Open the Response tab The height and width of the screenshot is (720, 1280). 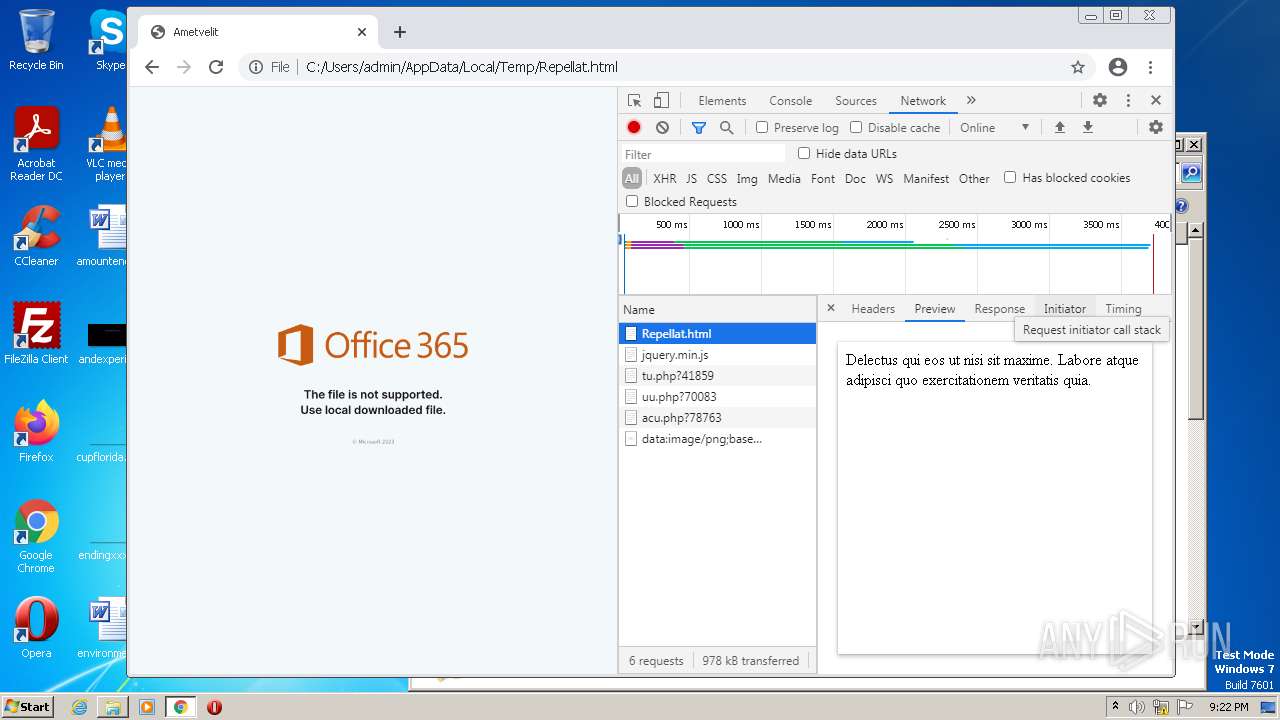999,309
